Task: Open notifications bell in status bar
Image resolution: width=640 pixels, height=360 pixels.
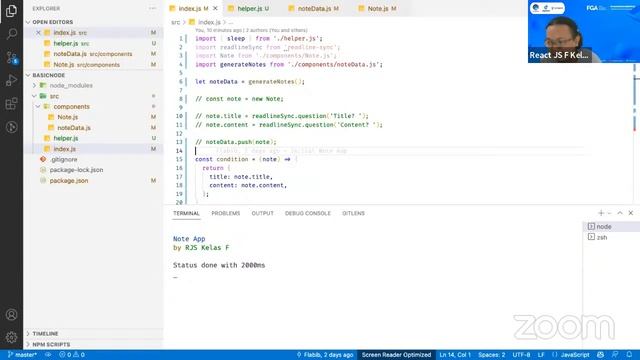Action: [x=629, y=355]
